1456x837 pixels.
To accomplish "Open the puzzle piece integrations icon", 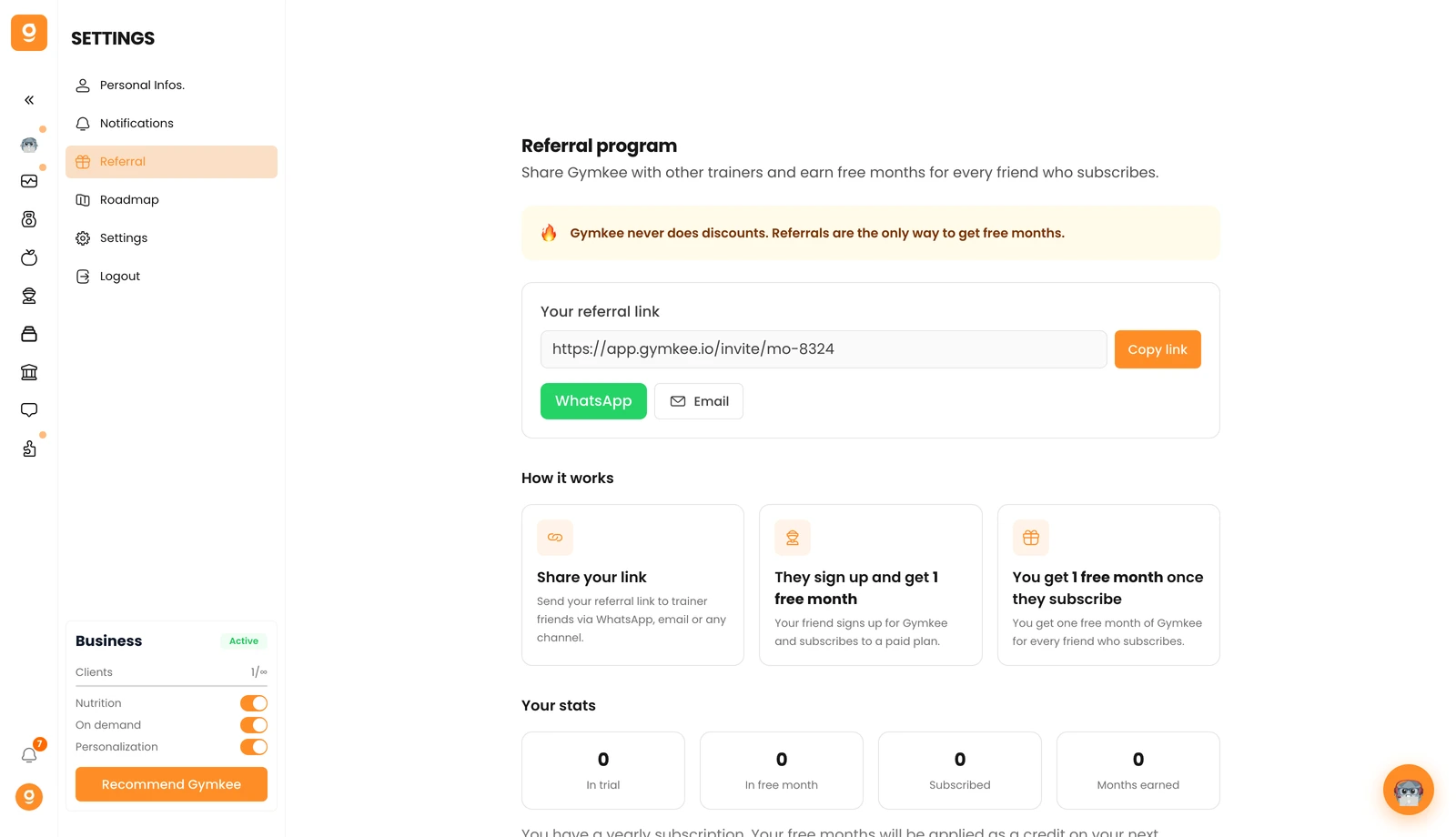I will click(29, 449).
